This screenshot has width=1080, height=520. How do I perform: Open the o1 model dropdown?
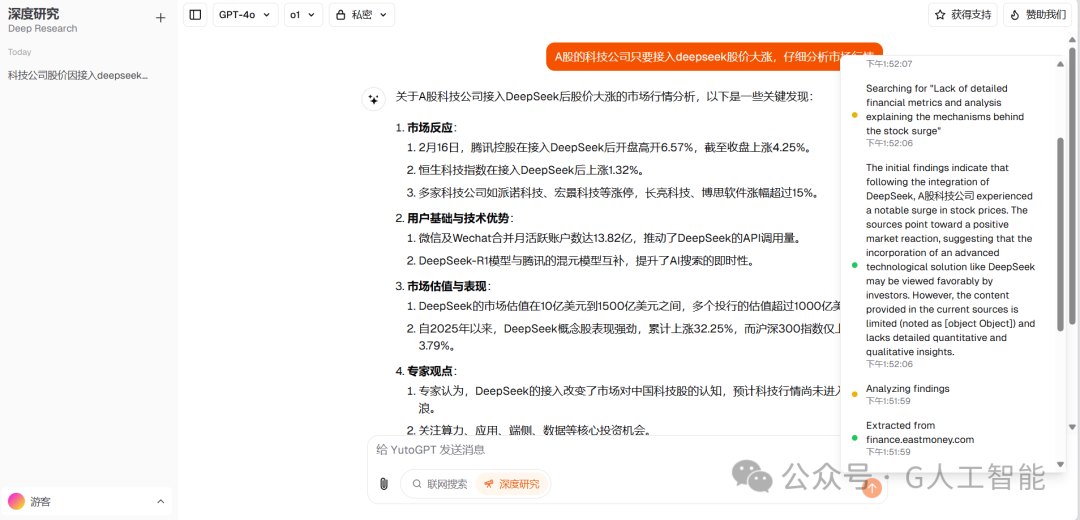click(x=303, y=14)
